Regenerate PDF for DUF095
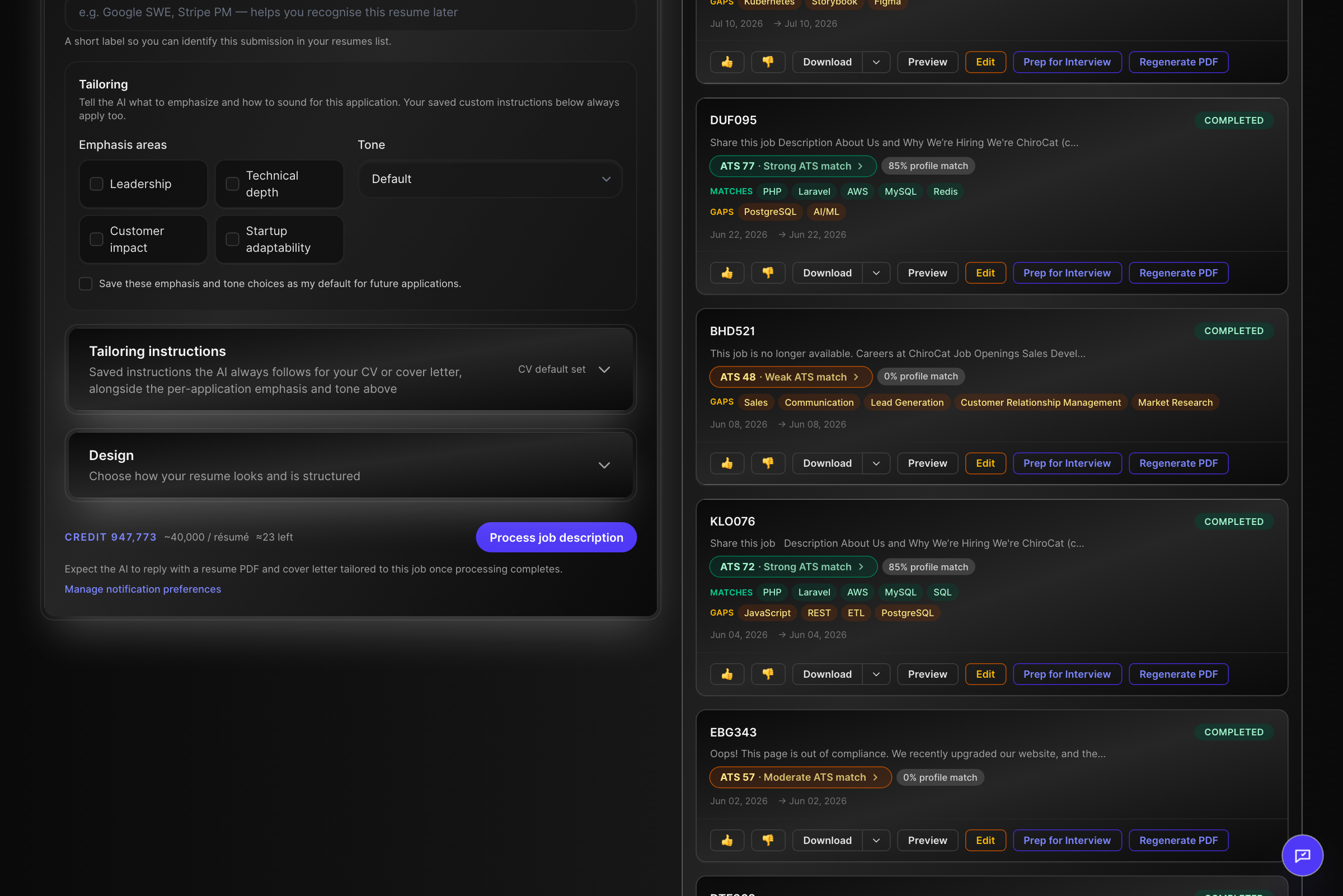The width and height of the screenshot is (1343, 896). pos(1178,273)
